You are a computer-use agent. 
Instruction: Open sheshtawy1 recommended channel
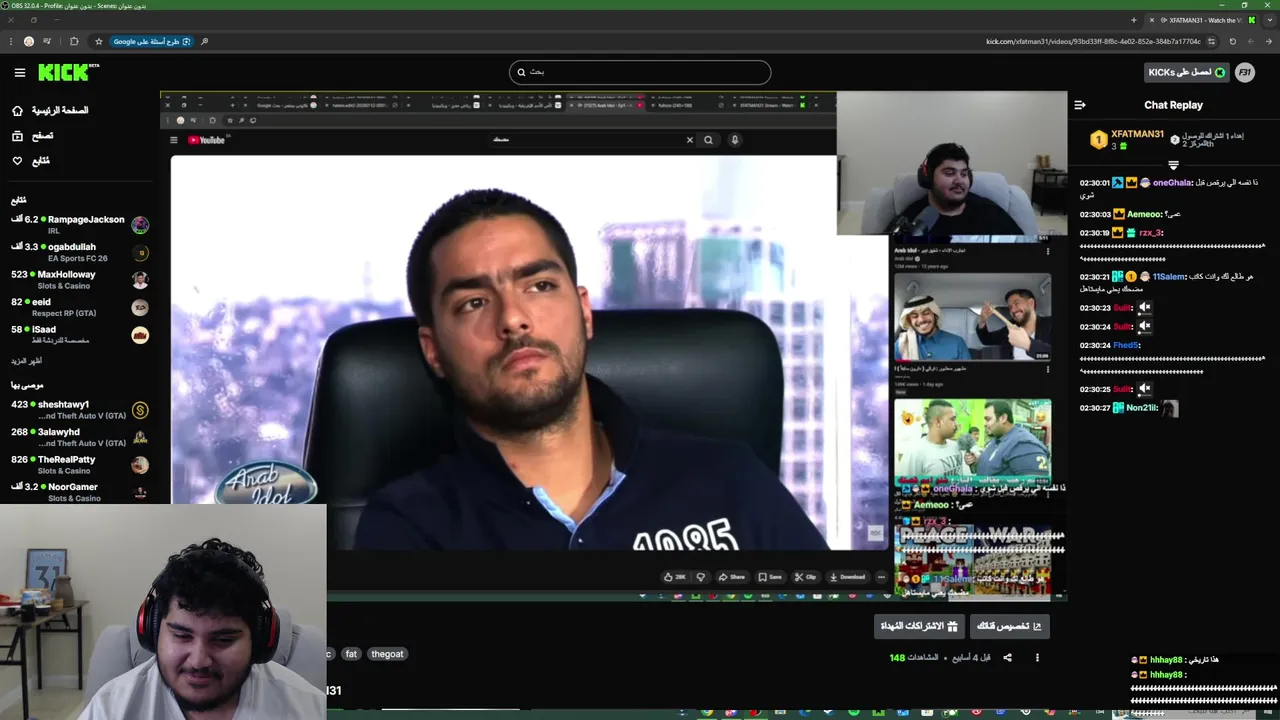click(80, 410)
